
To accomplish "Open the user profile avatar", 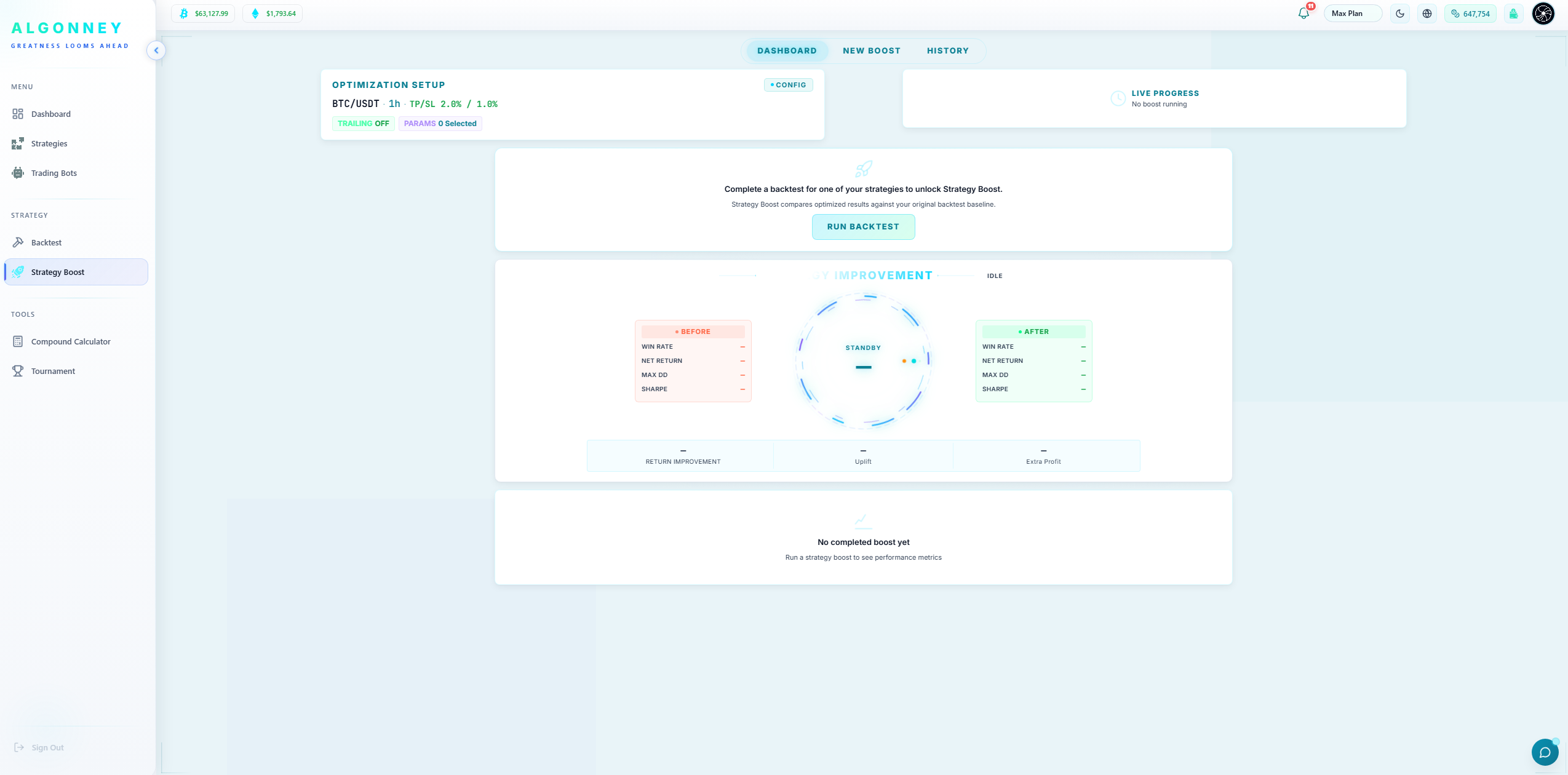I will (x=1543, y=14).
